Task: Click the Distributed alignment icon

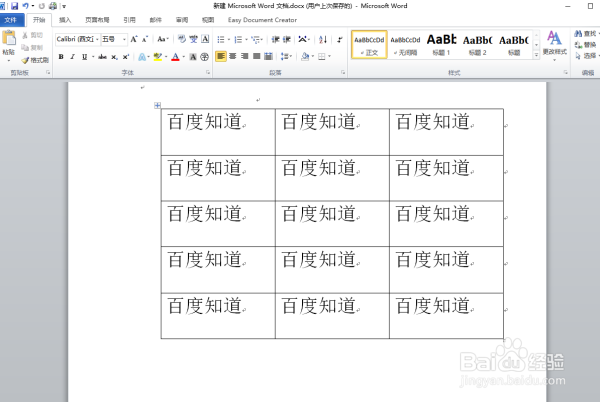Action: (x=269, y=57)
